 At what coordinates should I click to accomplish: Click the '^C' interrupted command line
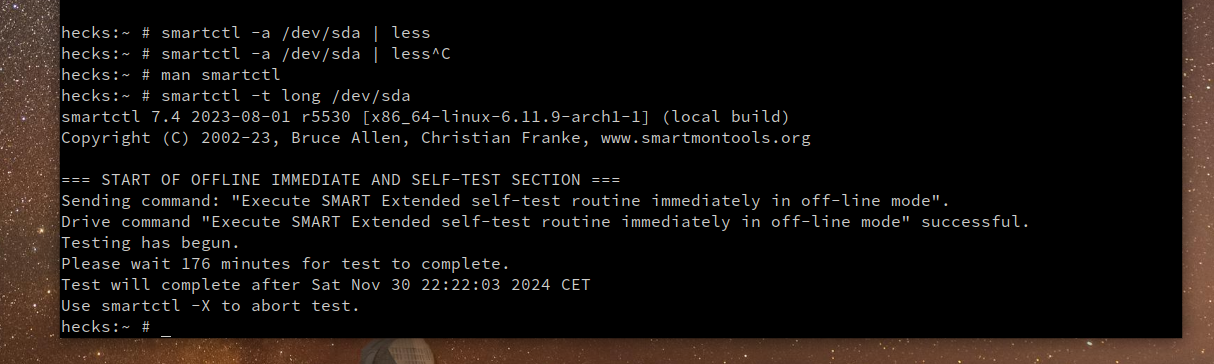(256, 54)
